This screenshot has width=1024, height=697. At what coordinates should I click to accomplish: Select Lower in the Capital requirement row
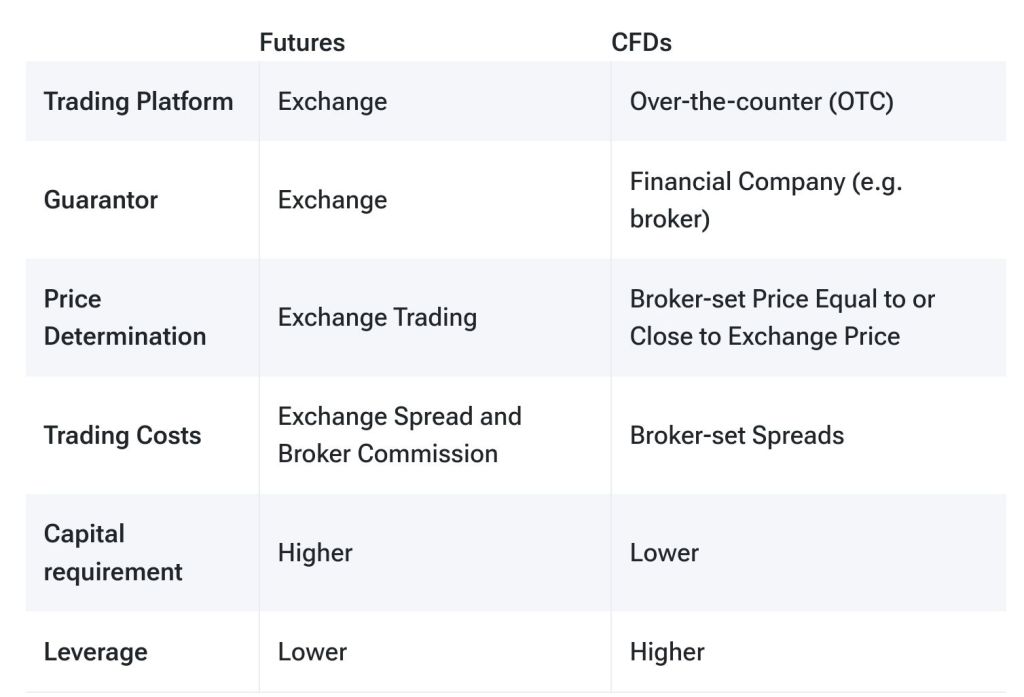[664, 552]
